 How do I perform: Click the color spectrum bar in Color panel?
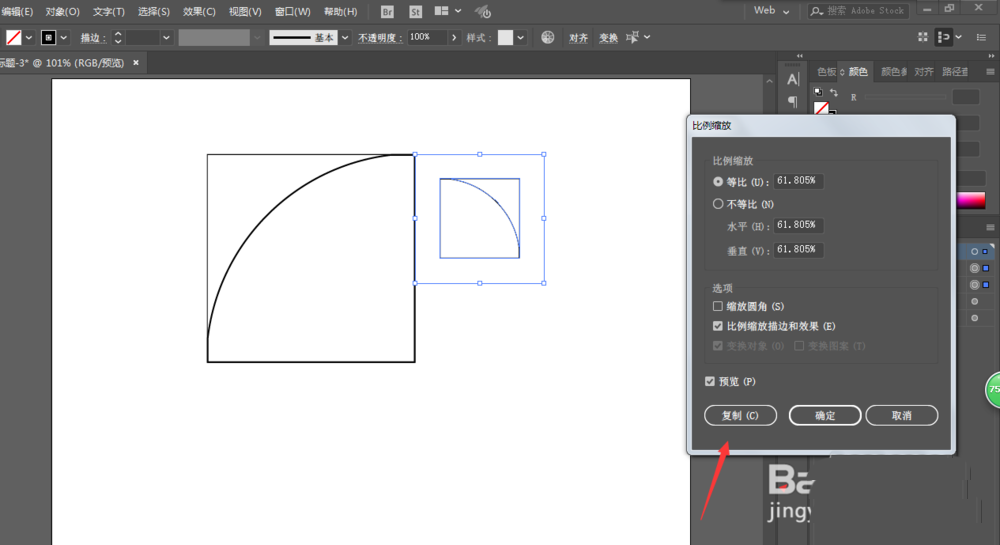pyautogui.click(x=971, y=201)
